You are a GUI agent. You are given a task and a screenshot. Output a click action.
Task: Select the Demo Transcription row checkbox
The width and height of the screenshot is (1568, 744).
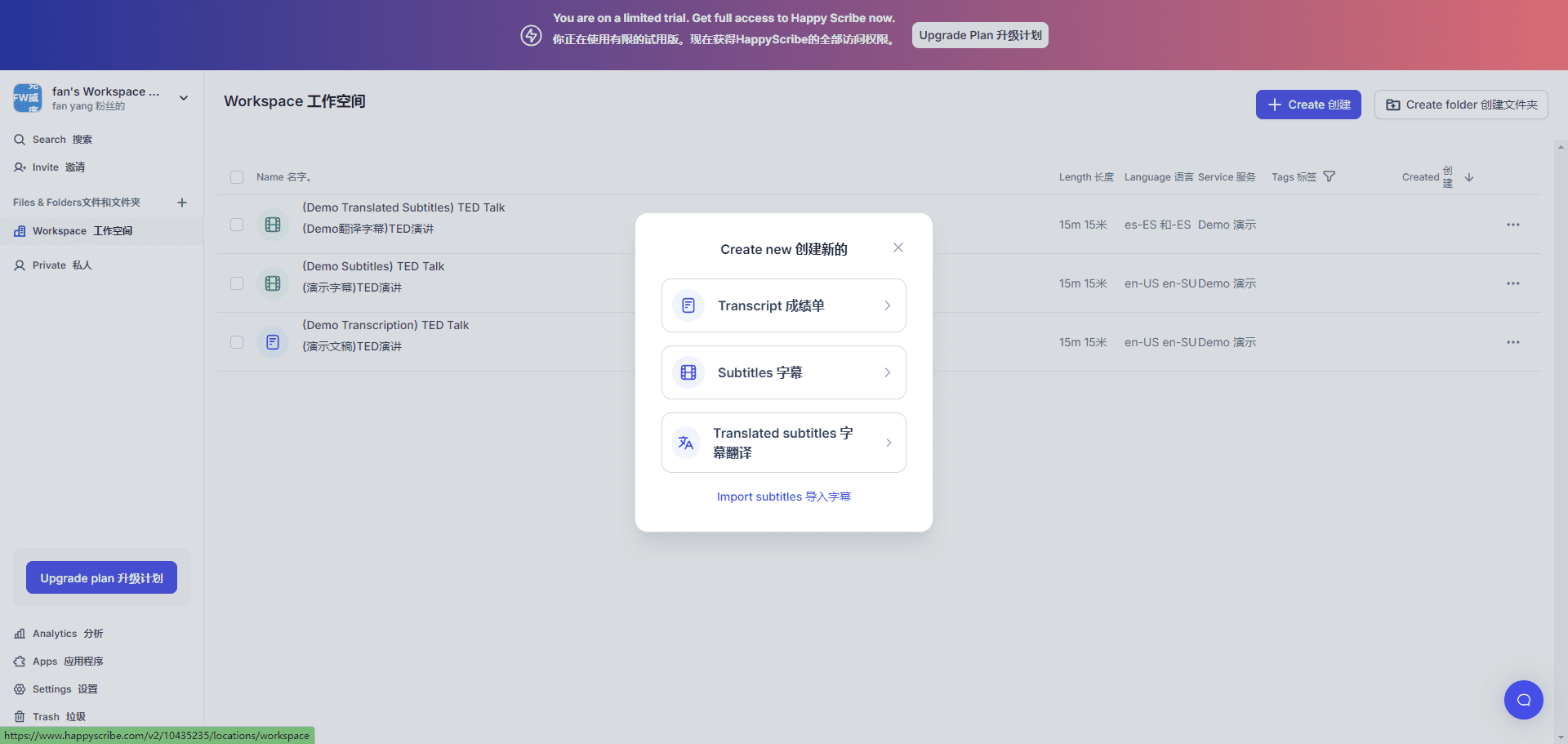tap(237, 342)
